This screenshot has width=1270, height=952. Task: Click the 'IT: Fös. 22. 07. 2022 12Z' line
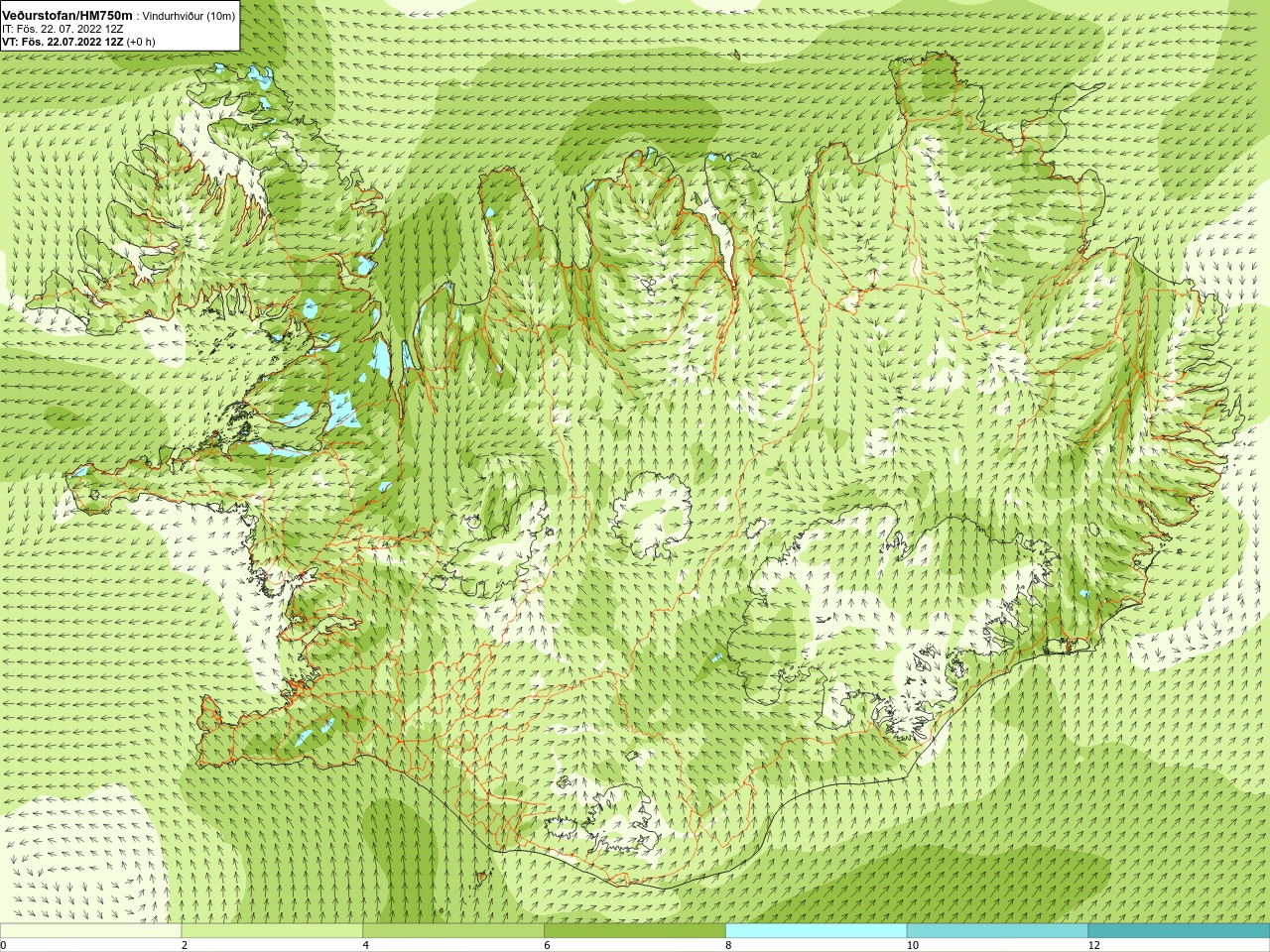pos(63,29)
